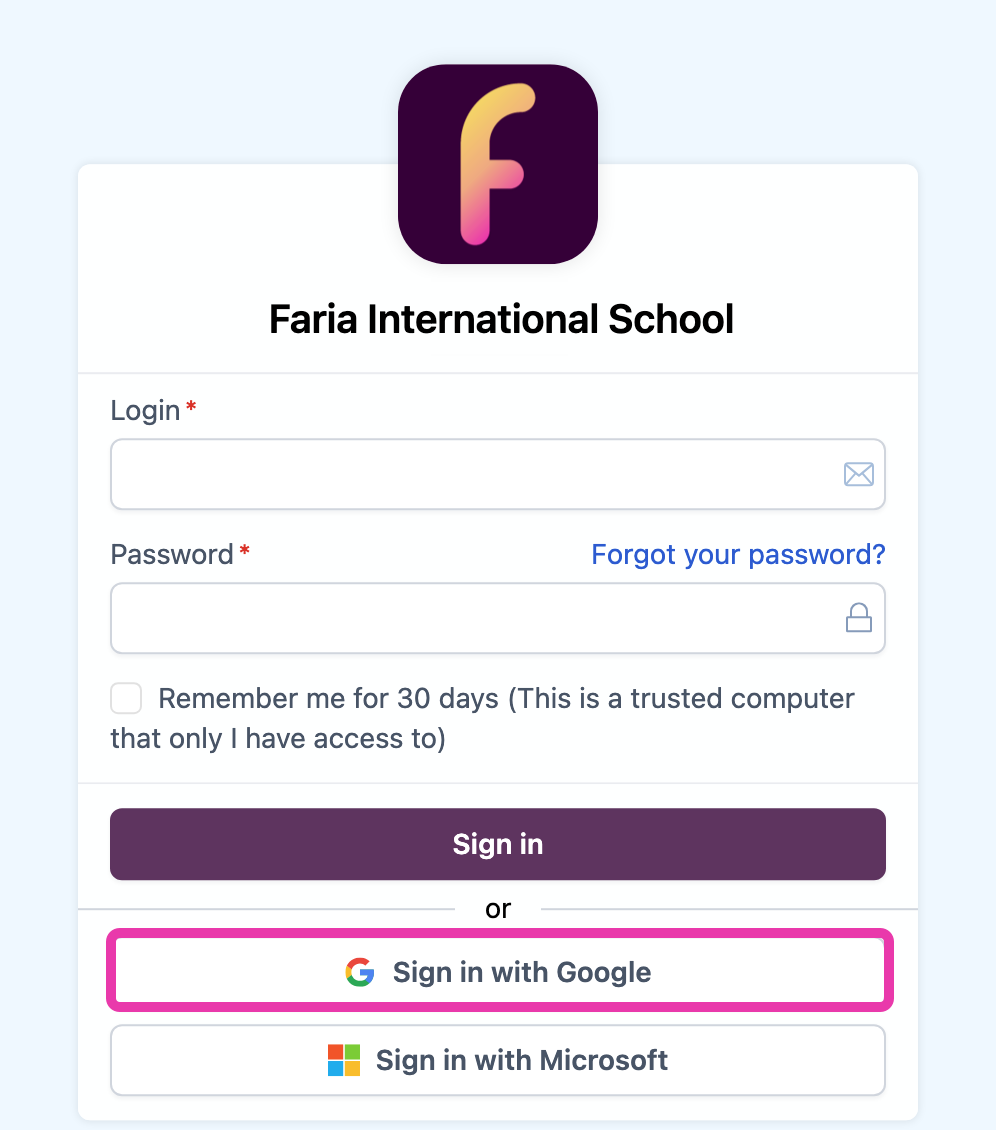The image size is (996, 1130).
Task: Click the padlock icon in the Password field
Action: pyautogui.click(x=859, y=618)
